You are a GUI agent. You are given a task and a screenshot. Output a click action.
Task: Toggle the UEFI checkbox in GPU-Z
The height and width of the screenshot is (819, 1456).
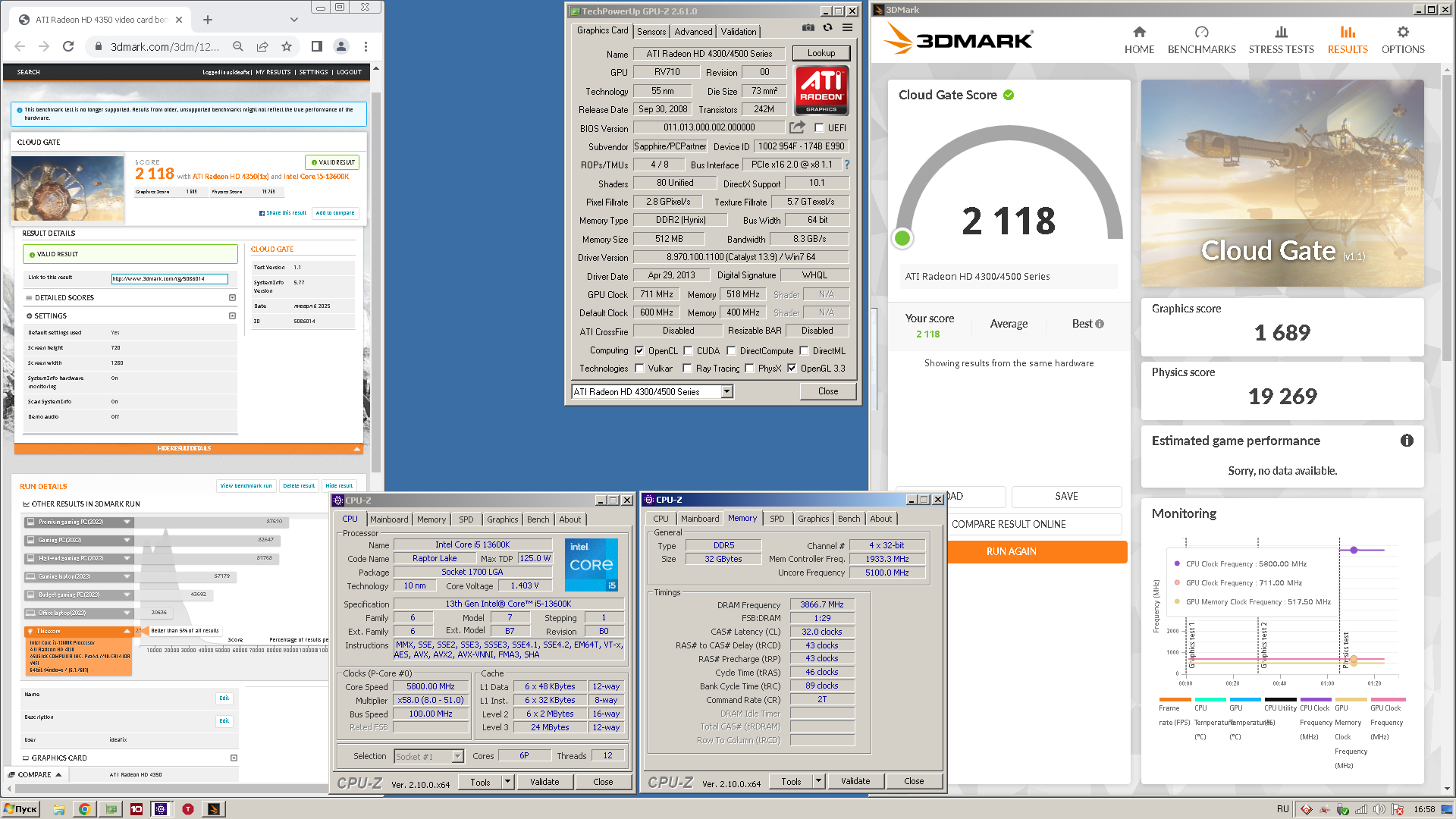pyautogui.click(x=819, y=128)
